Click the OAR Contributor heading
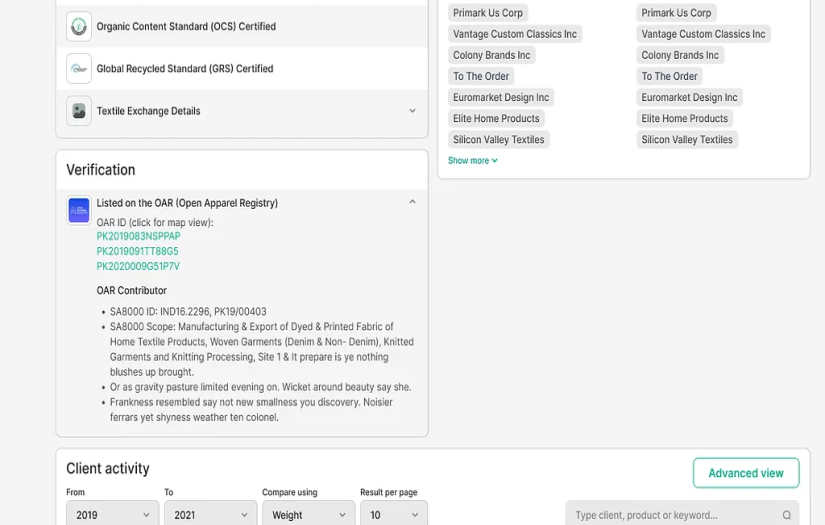This screenshot has width=825, height=525. tap(132, 290)
